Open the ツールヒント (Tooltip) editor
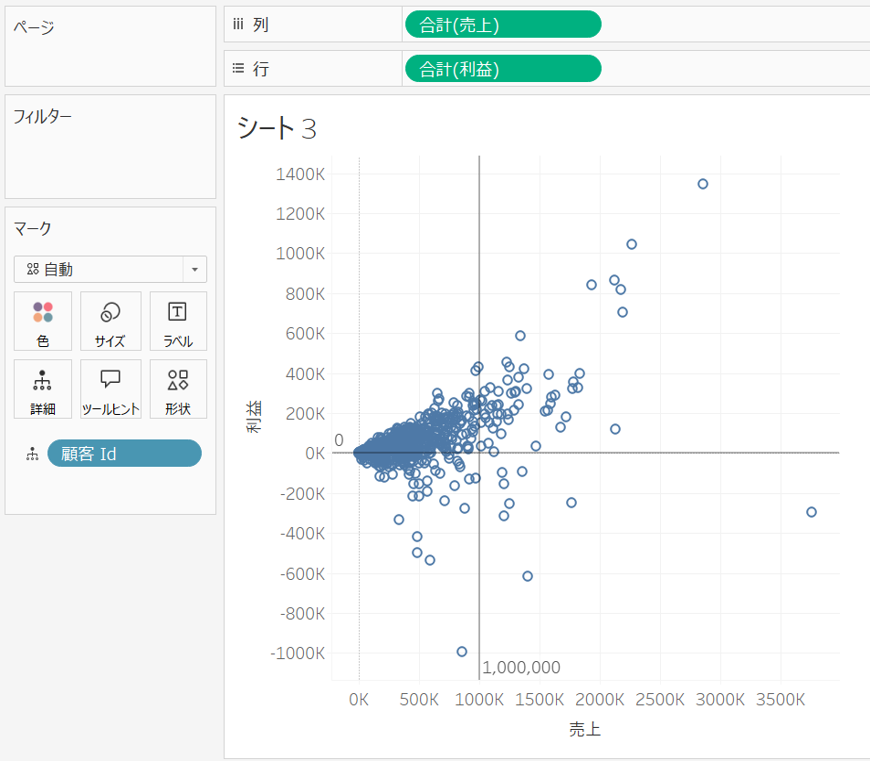Screen dimensions: 870x761 [110, 389]
